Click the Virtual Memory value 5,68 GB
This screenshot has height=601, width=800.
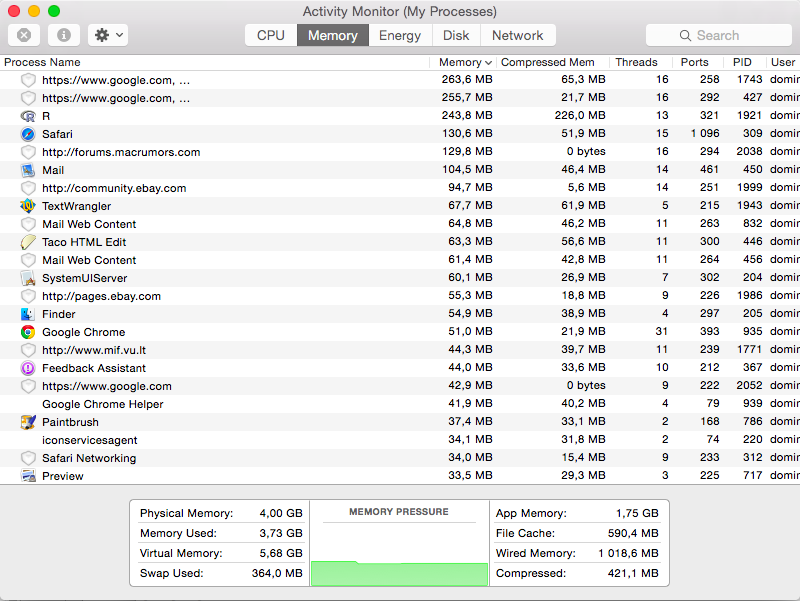click(x=281, y=553)
